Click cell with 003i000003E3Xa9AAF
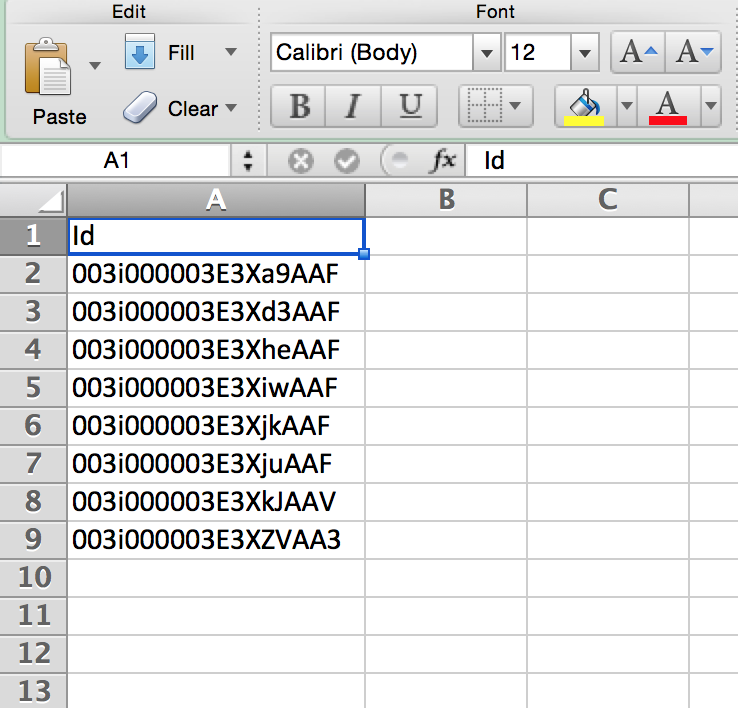This screenshot has height=708, width=738. [216, 274]
